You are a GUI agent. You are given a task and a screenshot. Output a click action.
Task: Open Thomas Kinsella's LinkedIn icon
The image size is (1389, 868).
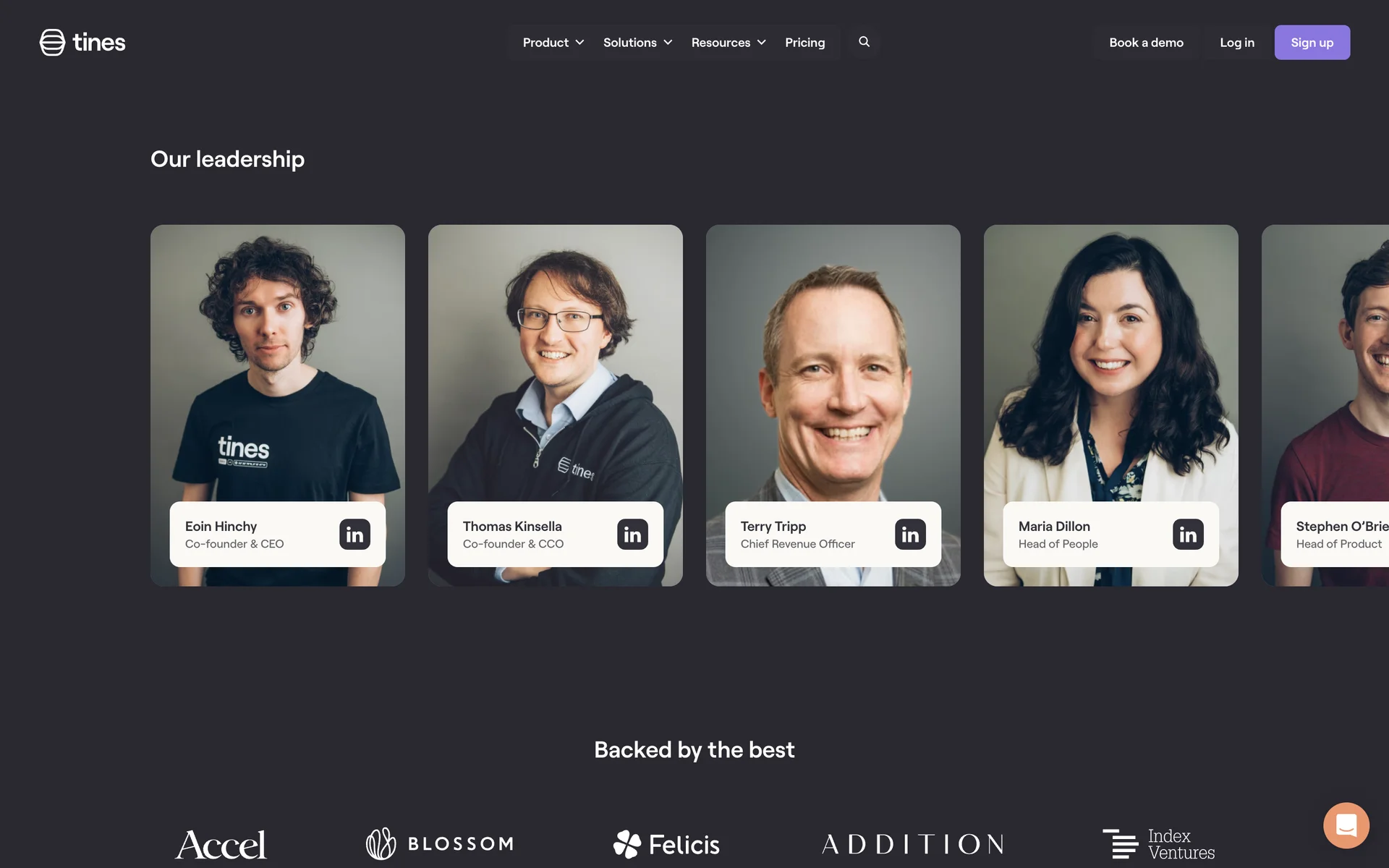click(x=632, y=535)
